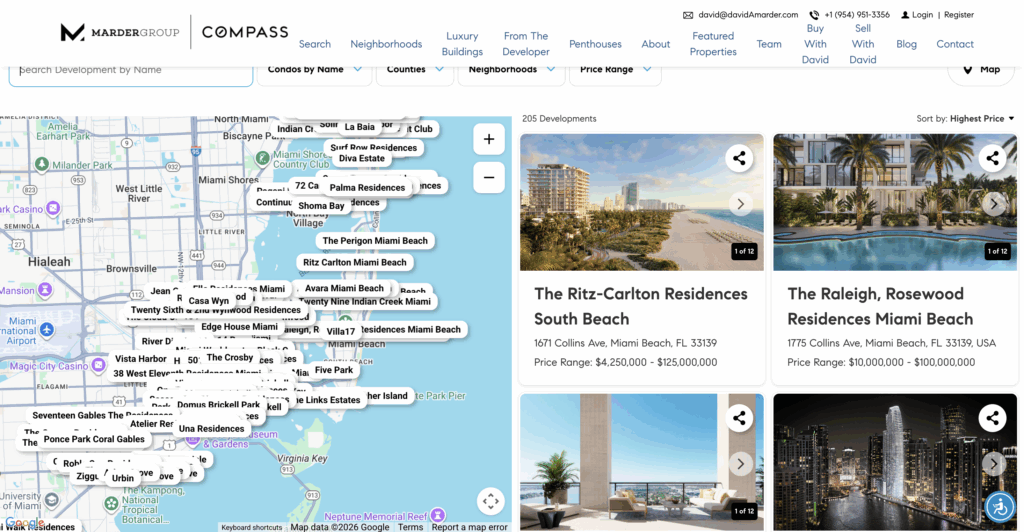Click the map zoom in plus button
1024x532 pixels.
pos(488,140)
